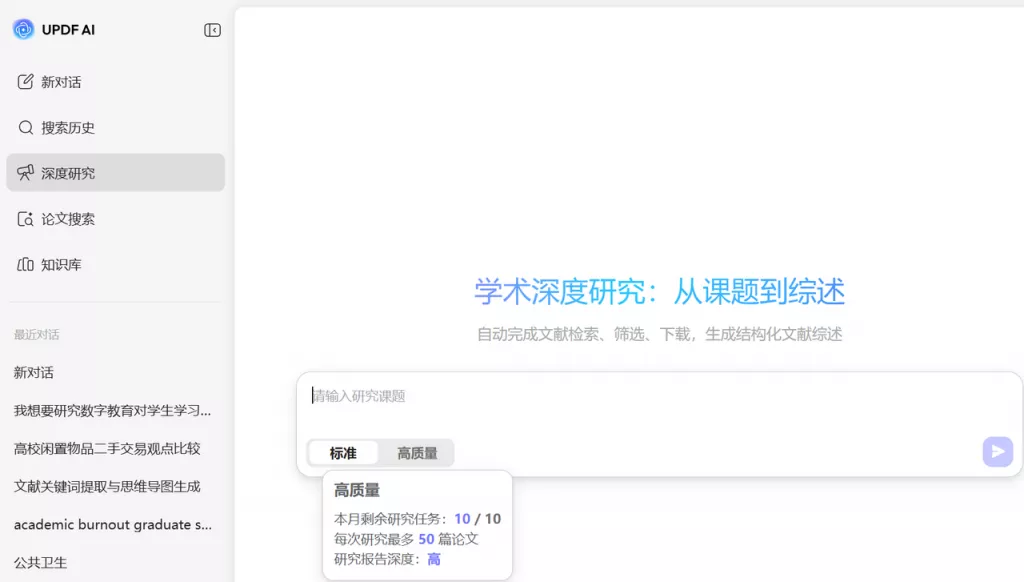This screenshot has width=1024, height=582.
Task: Open 论文搜索 via its document icon
Action: tap(26, 218)
